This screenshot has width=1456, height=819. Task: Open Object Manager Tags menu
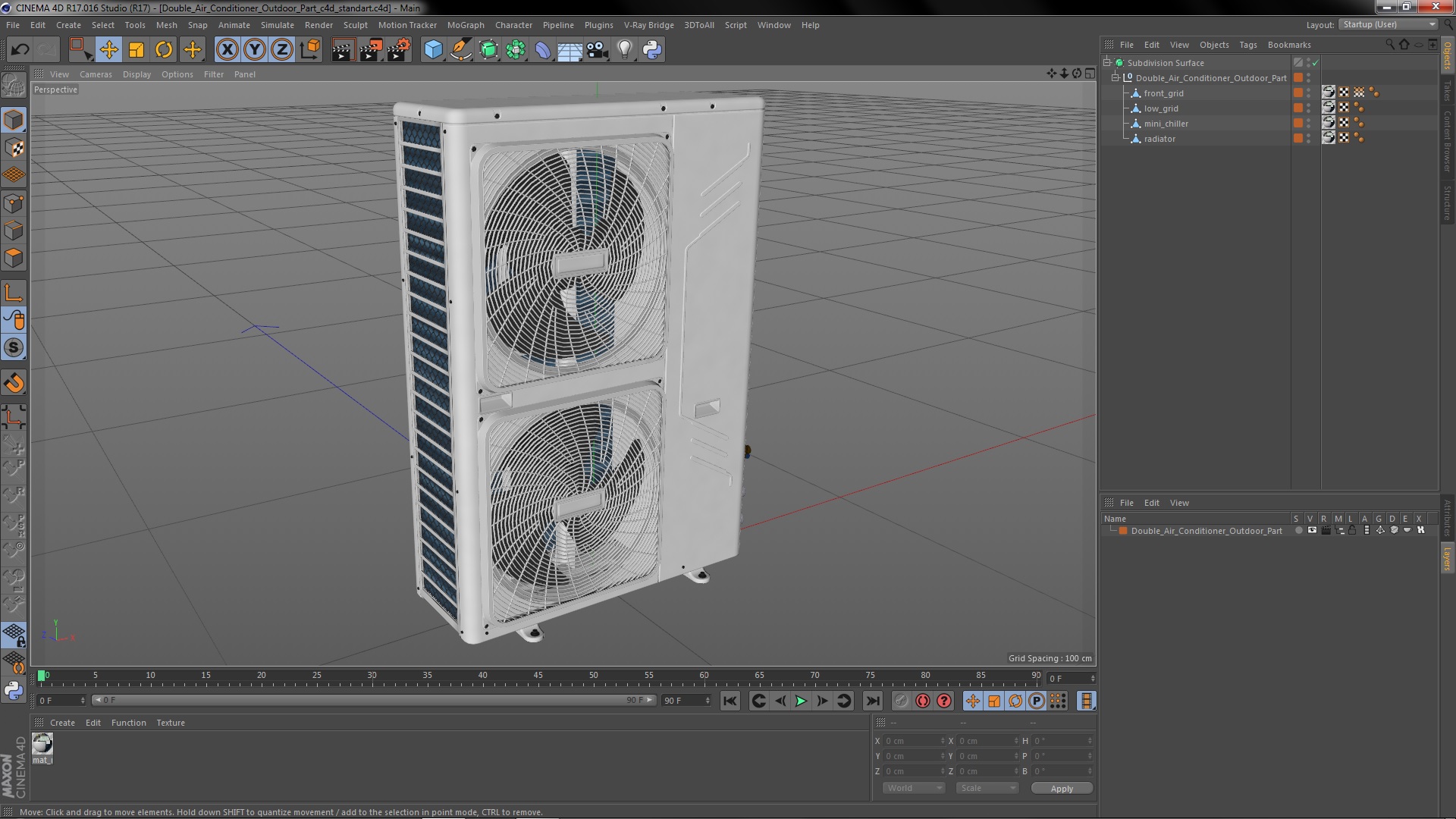pyautogui.click(x=1247, y=45)
